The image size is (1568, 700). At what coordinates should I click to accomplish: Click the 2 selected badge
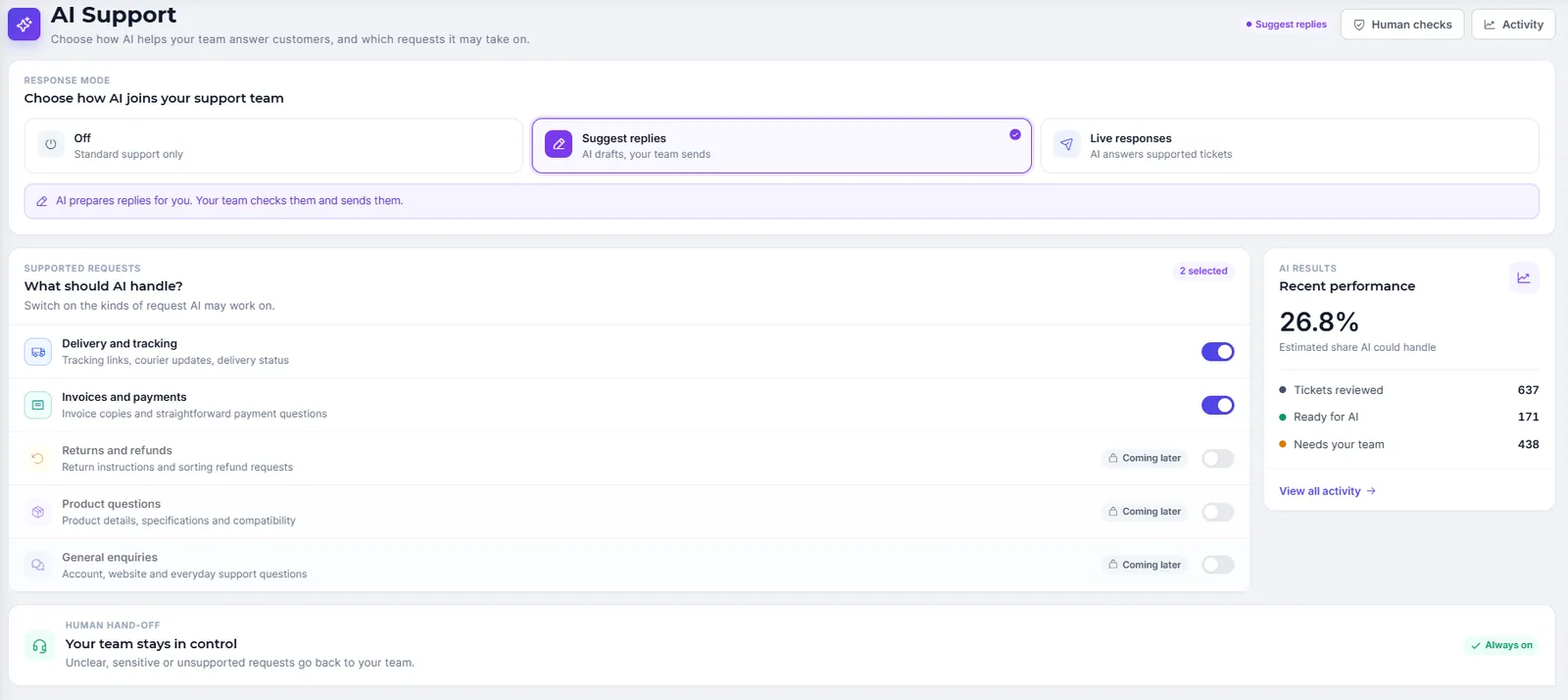[x=1203, y=271]
